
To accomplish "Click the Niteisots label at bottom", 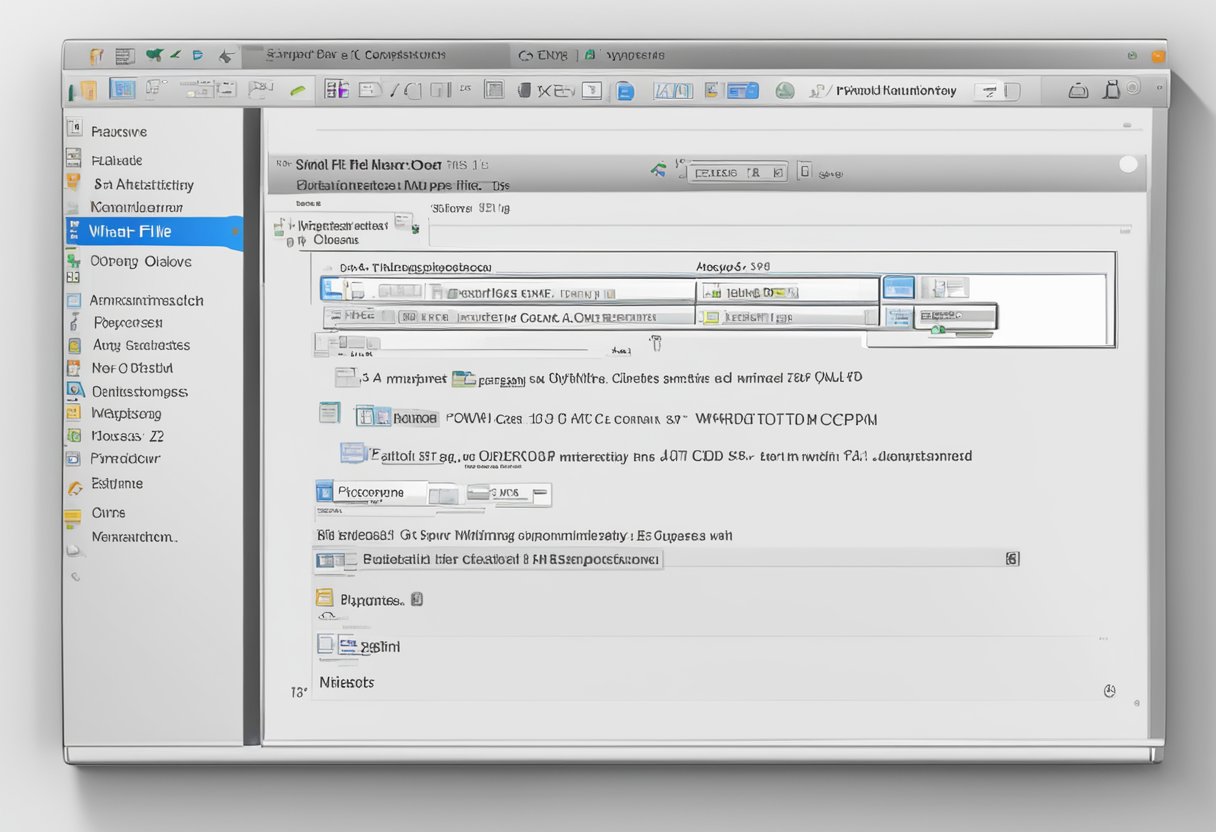I will 346,682.
